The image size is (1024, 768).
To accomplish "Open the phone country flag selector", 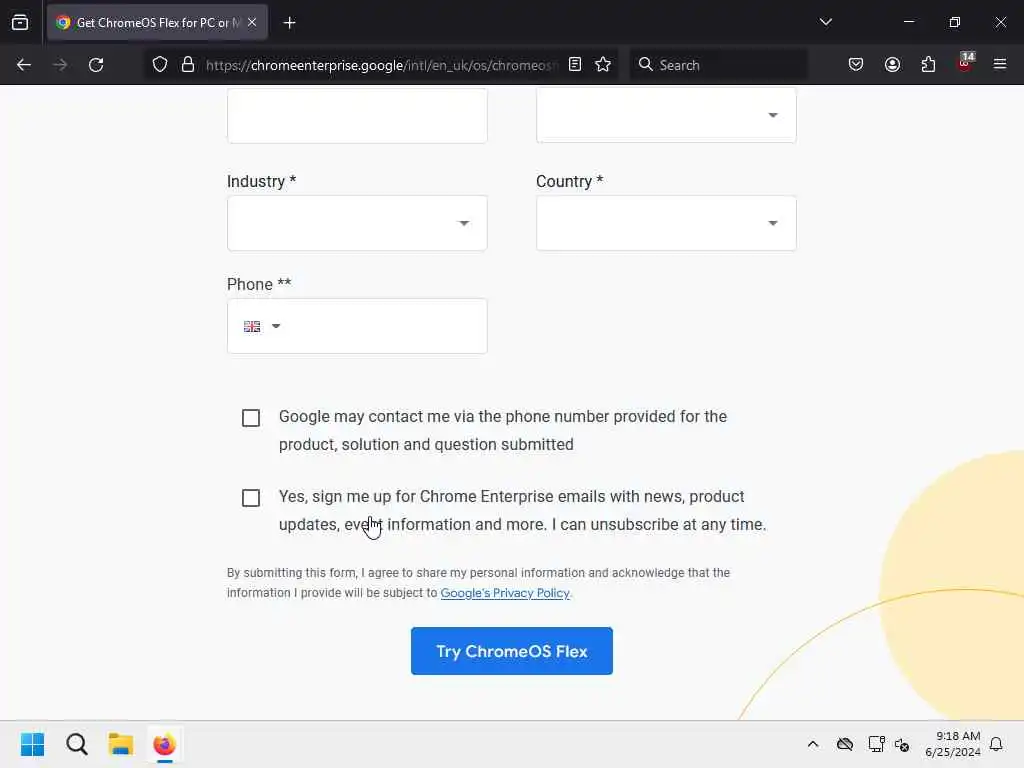I will (x=262, y=326).
